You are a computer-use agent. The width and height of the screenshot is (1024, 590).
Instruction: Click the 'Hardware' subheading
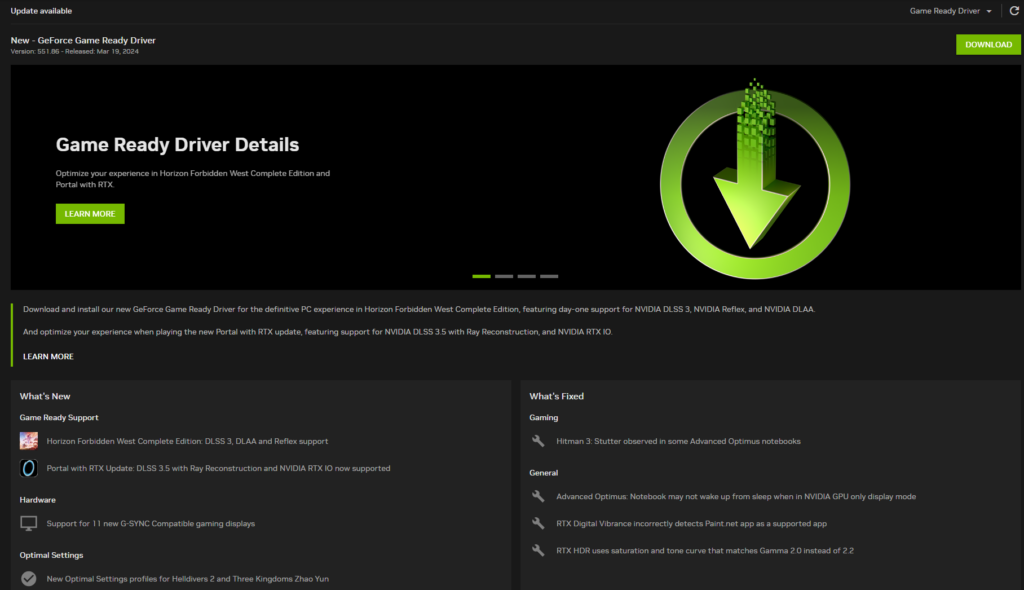(x=37, y=500)
